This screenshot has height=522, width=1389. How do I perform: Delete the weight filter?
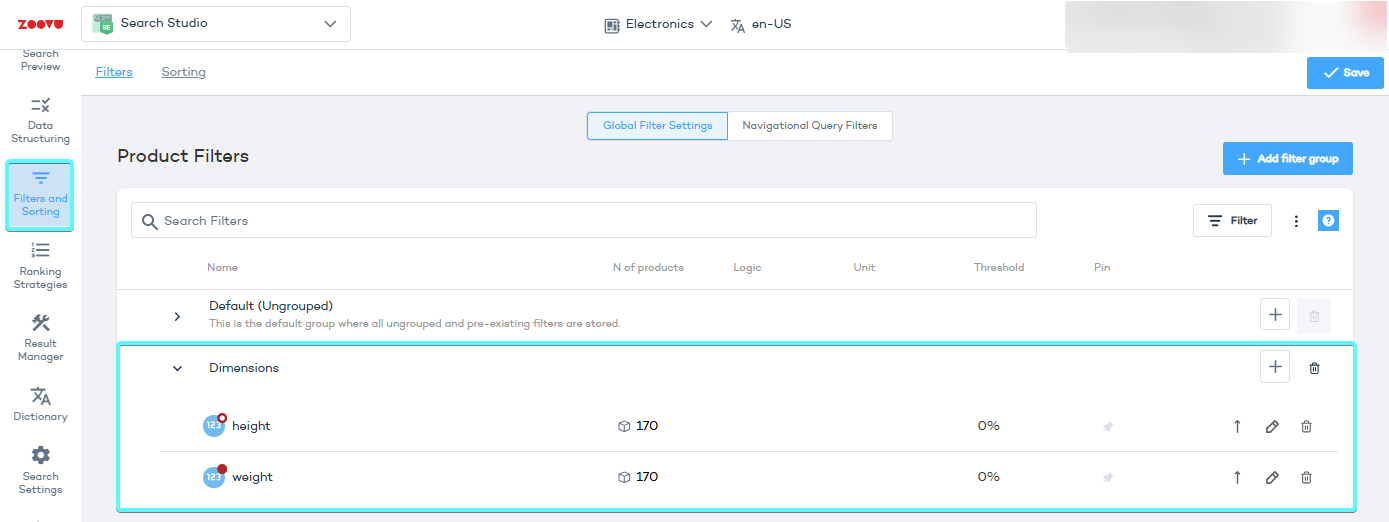pyautogui.click(x=1306, y=478)
